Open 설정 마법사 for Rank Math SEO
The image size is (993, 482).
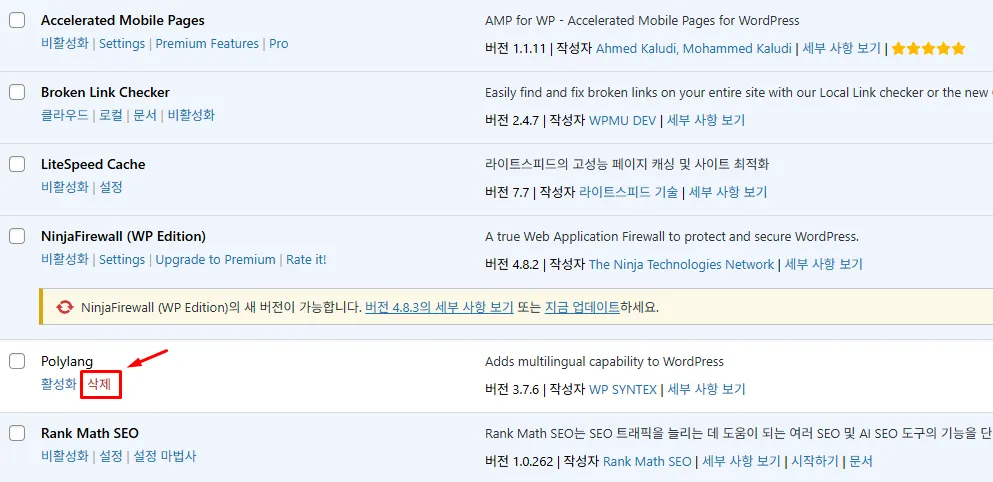click(x=165, y=457)
